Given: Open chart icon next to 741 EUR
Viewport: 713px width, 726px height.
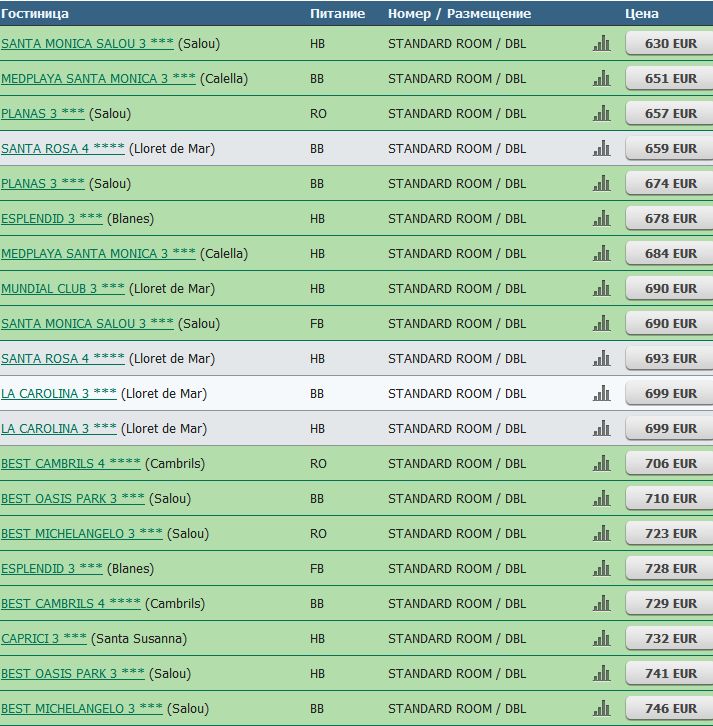Looking at the screenshot, I should coord(601,673).
